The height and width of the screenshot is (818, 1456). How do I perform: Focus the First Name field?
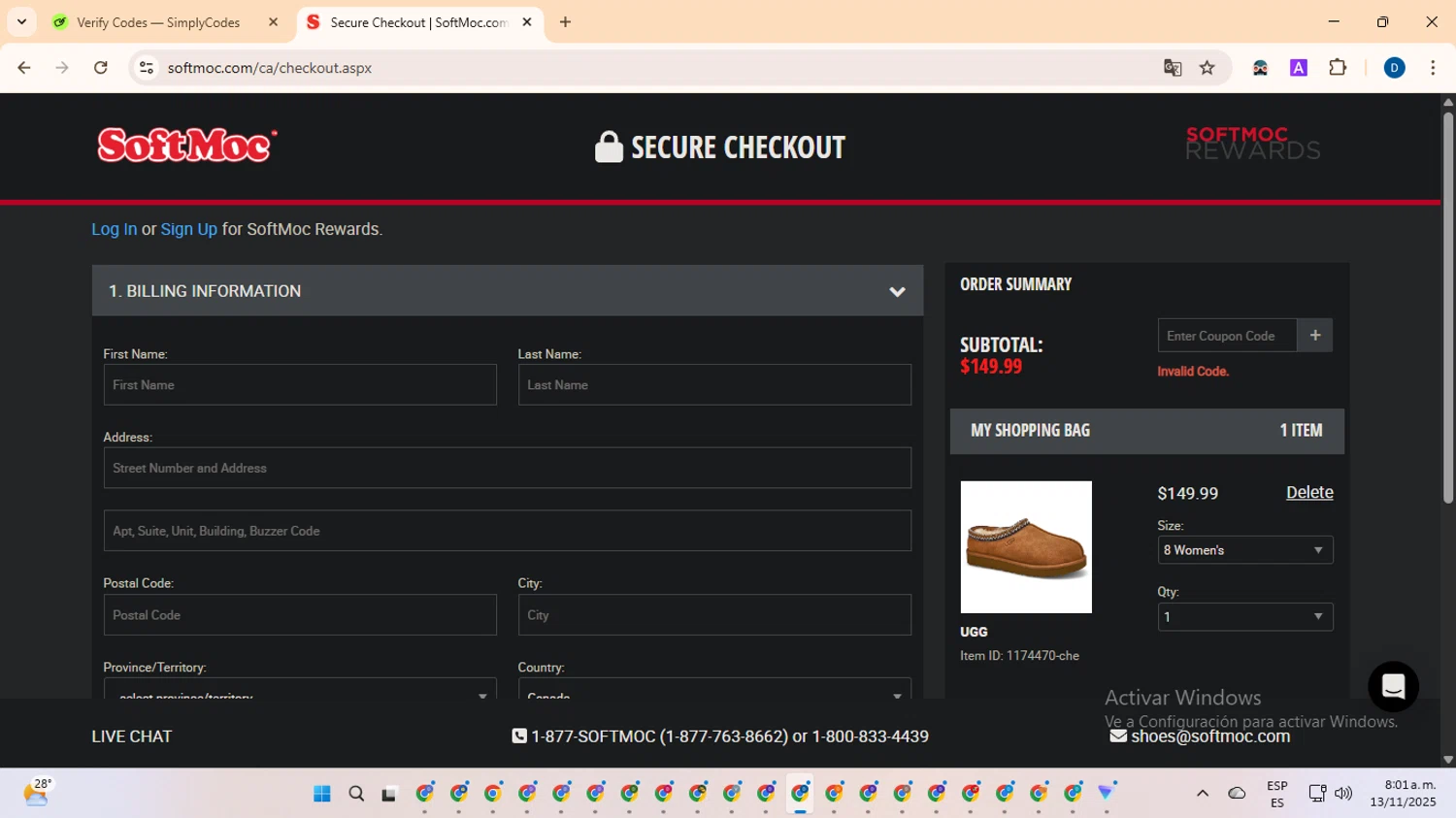300,385
